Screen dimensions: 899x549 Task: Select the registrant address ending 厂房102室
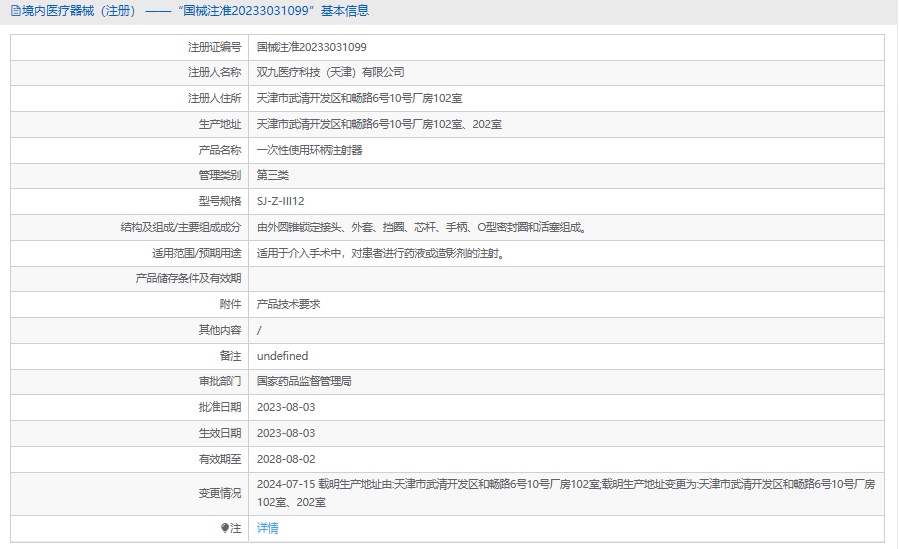point(359,98)
